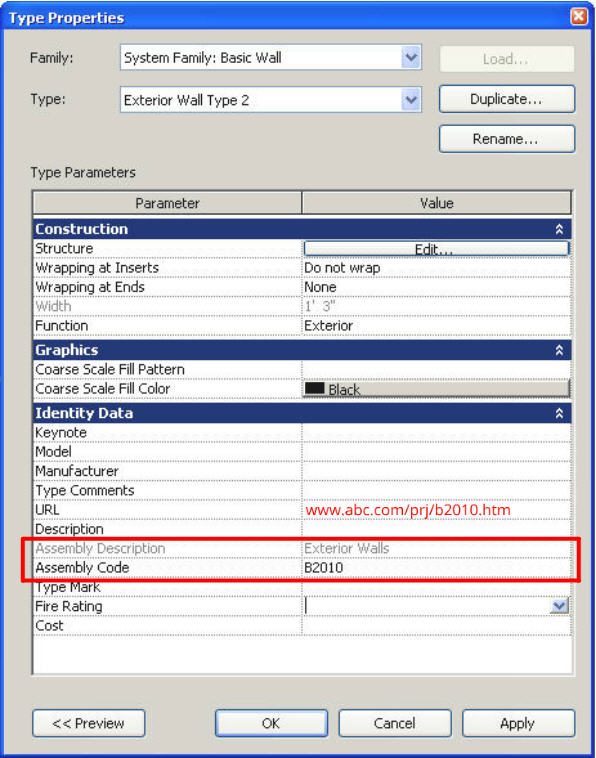Click the Cancel button

coord(394,723)
